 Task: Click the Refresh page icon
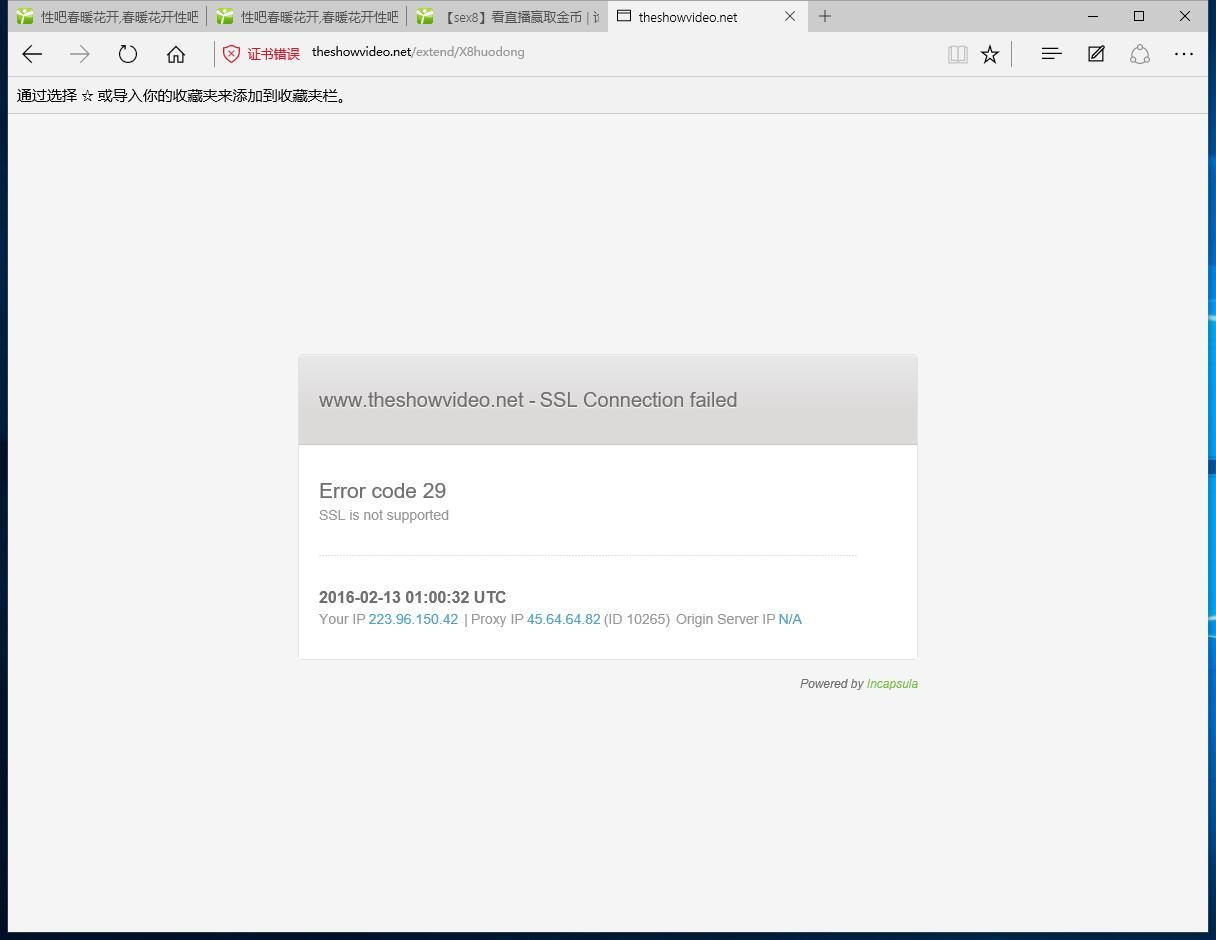[127, 54]
